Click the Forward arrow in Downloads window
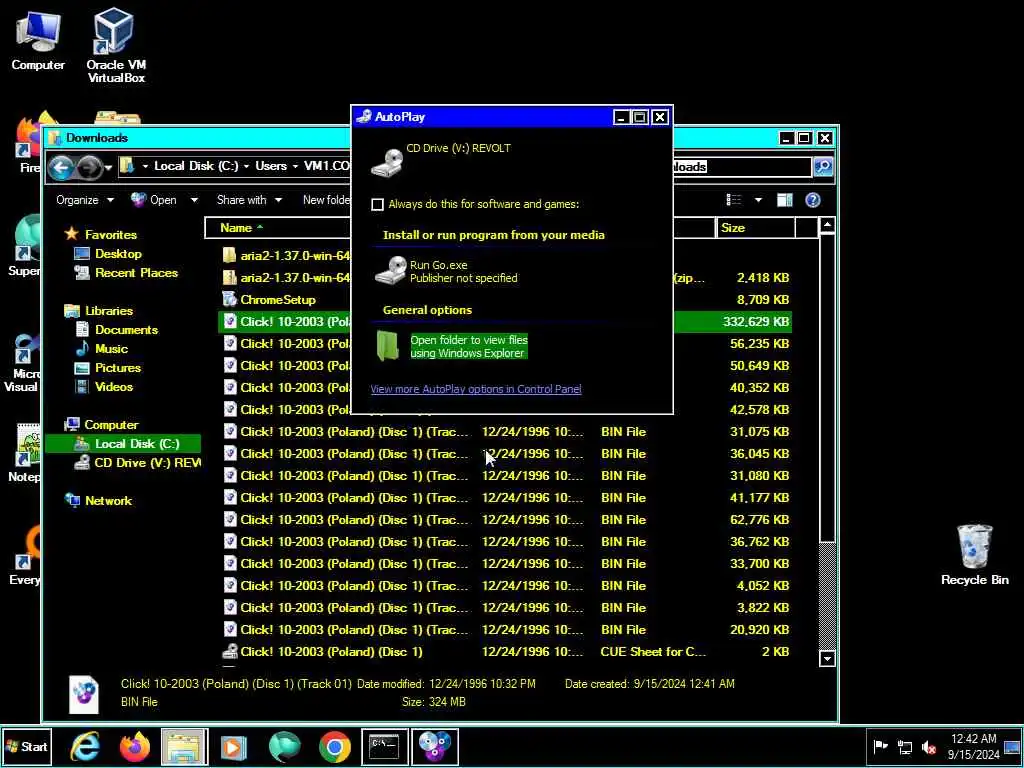This screenshot has width=1024, height=768. [89, 167]
